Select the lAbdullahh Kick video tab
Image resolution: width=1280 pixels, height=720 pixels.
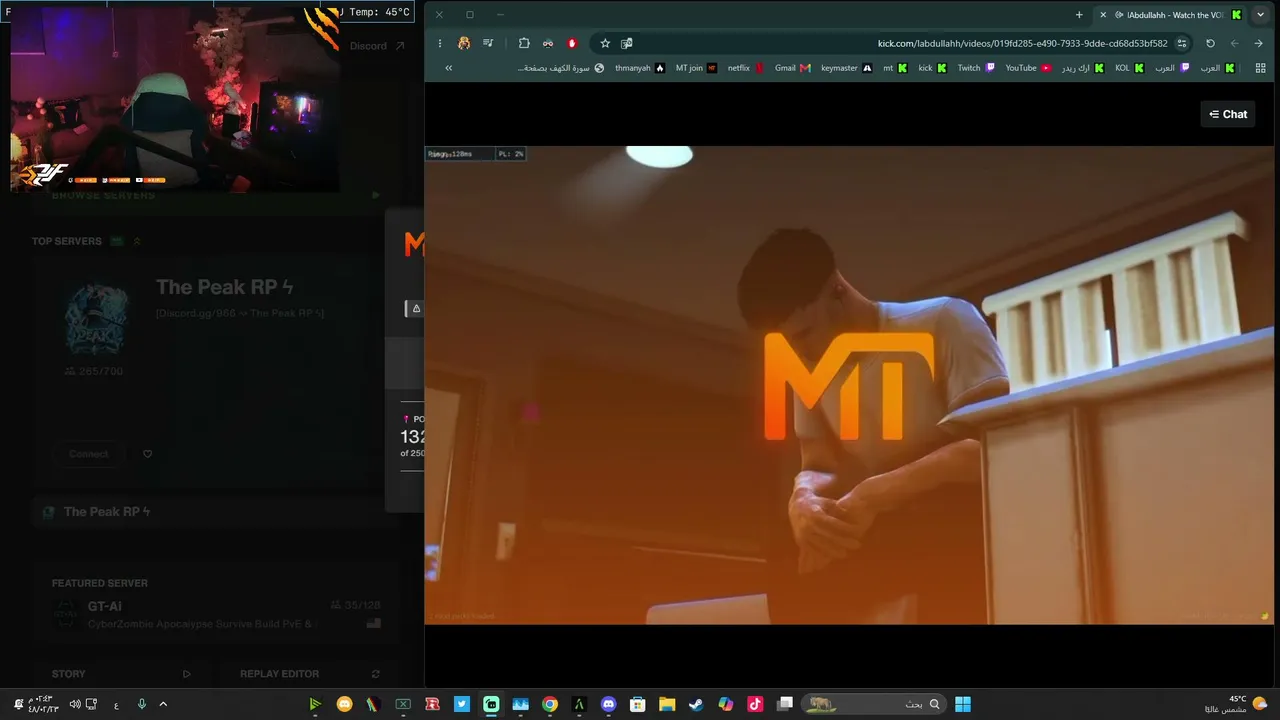pos(1170,15)
